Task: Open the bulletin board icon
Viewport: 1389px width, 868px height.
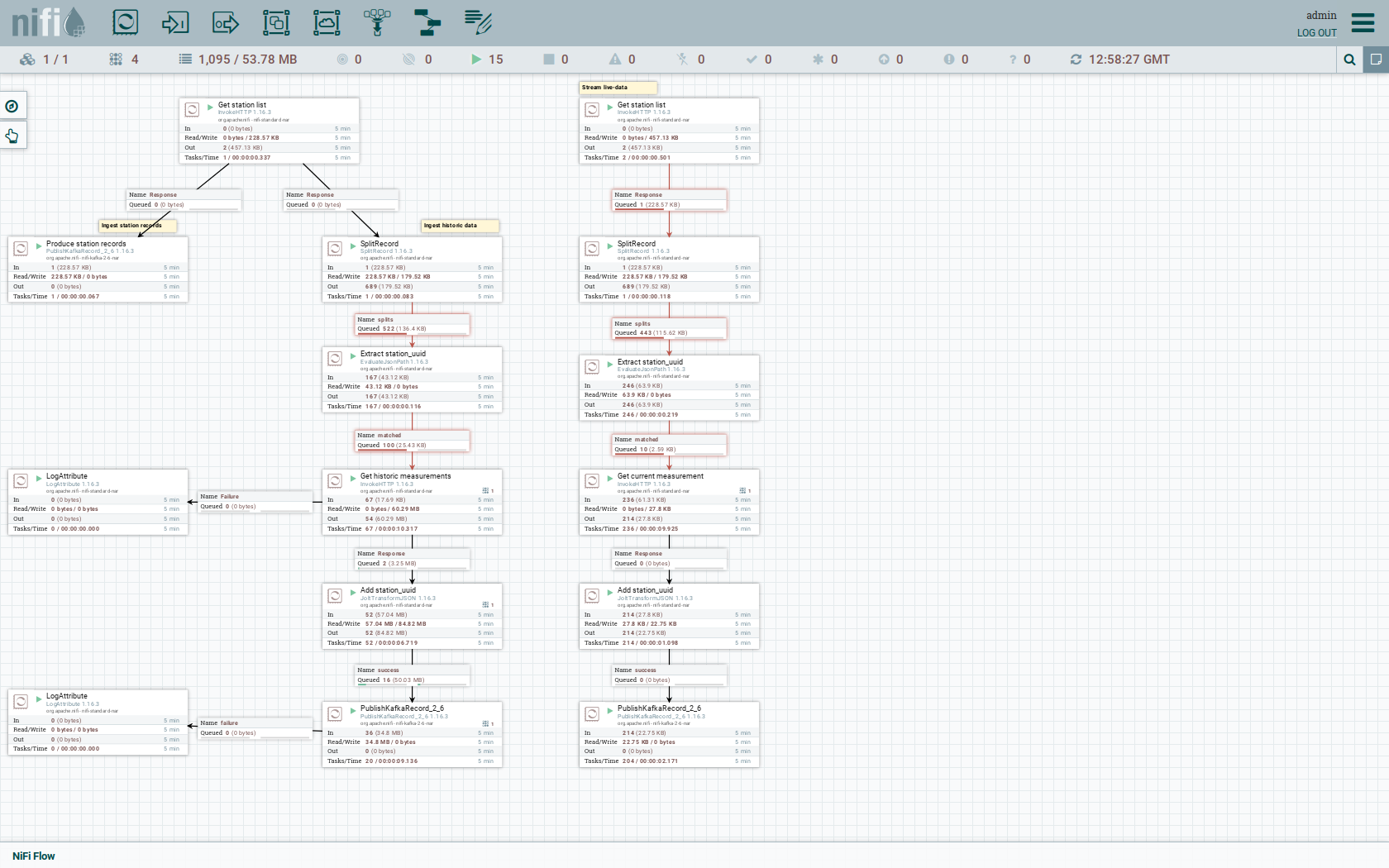Action: [x=1376, y=60]
